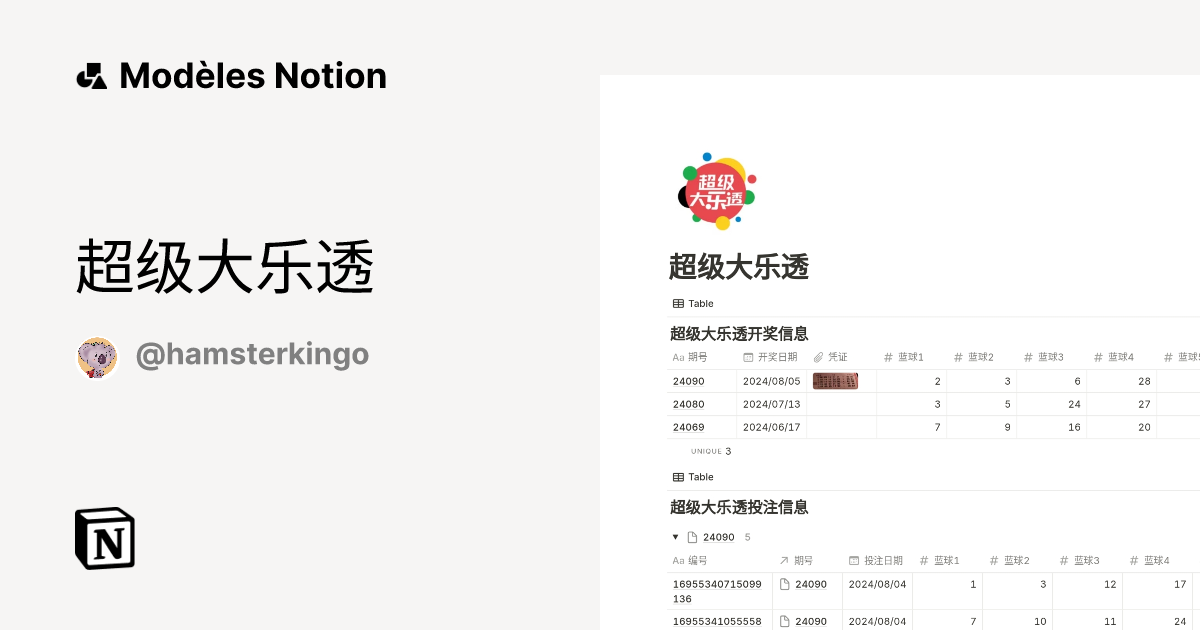The height and width of the screenshot is (630, 1200).
Task: Open the UNIQUE 3 calculation dropdown
Action: click(709, 450)
